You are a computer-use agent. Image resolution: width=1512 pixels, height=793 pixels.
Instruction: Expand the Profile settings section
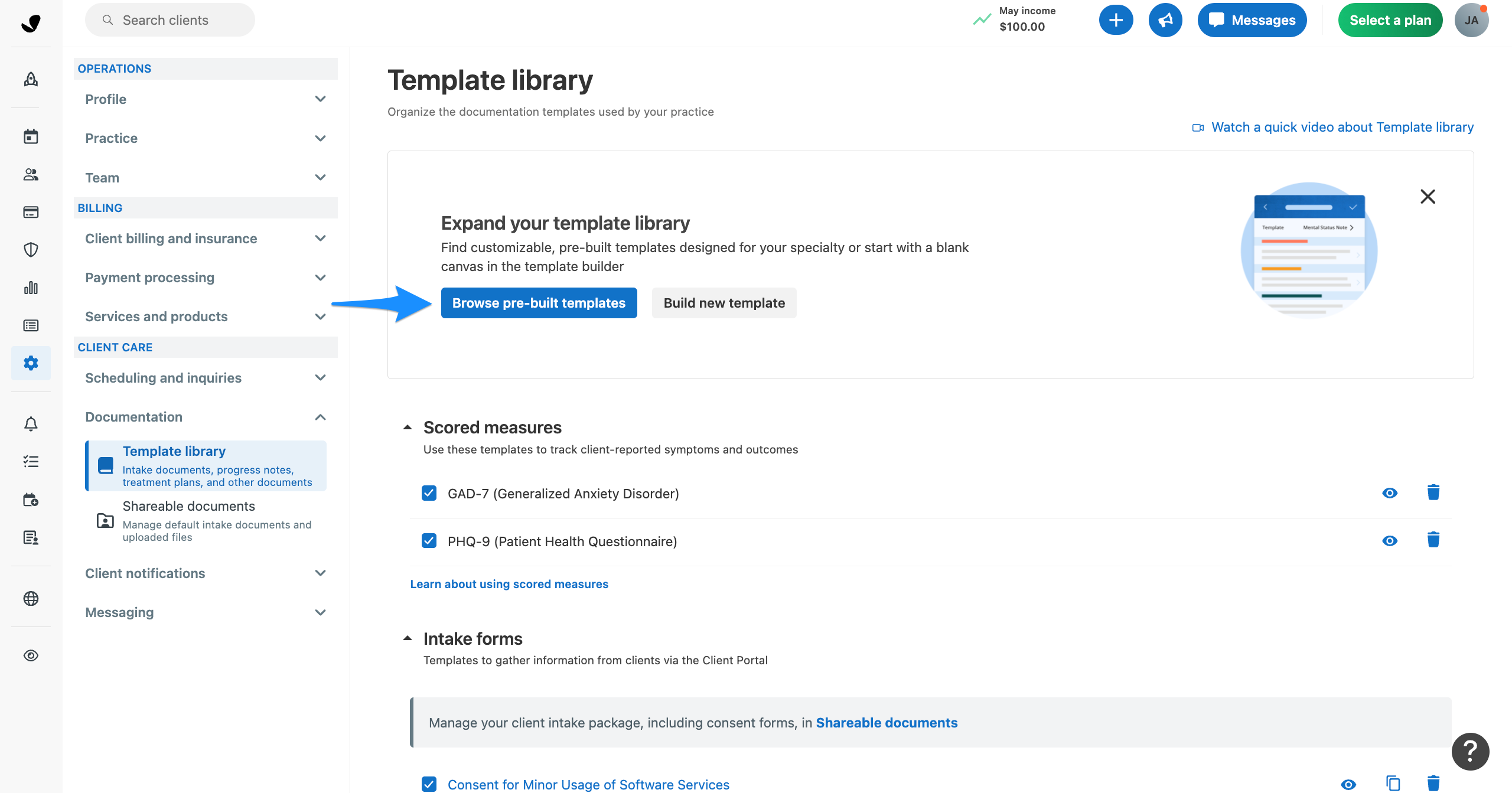point(206,99)
